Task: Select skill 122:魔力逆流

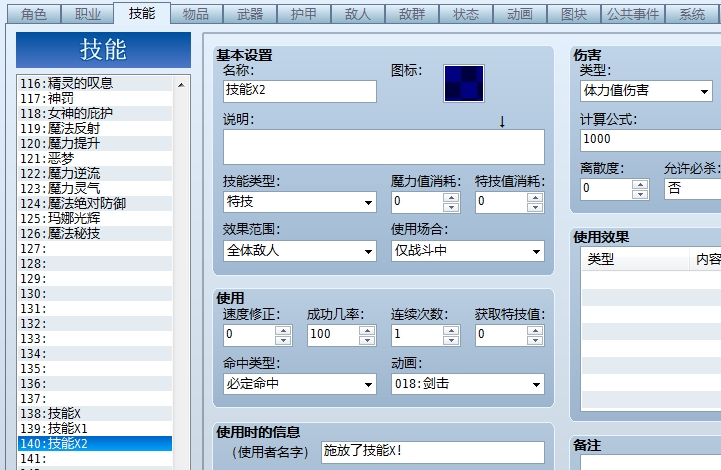Action: coord(95,173)
